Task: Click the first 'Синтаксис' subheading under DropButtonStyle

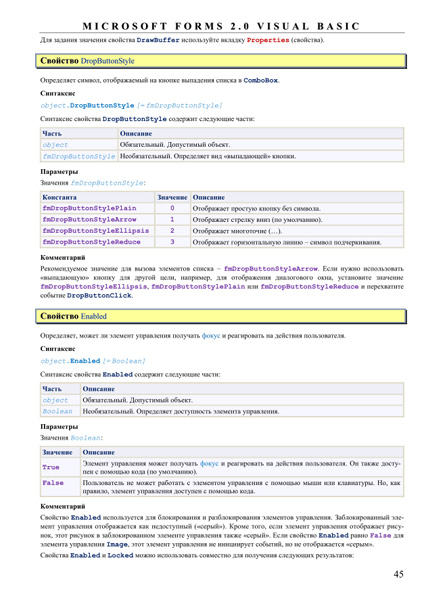Action: coord(58,93)
